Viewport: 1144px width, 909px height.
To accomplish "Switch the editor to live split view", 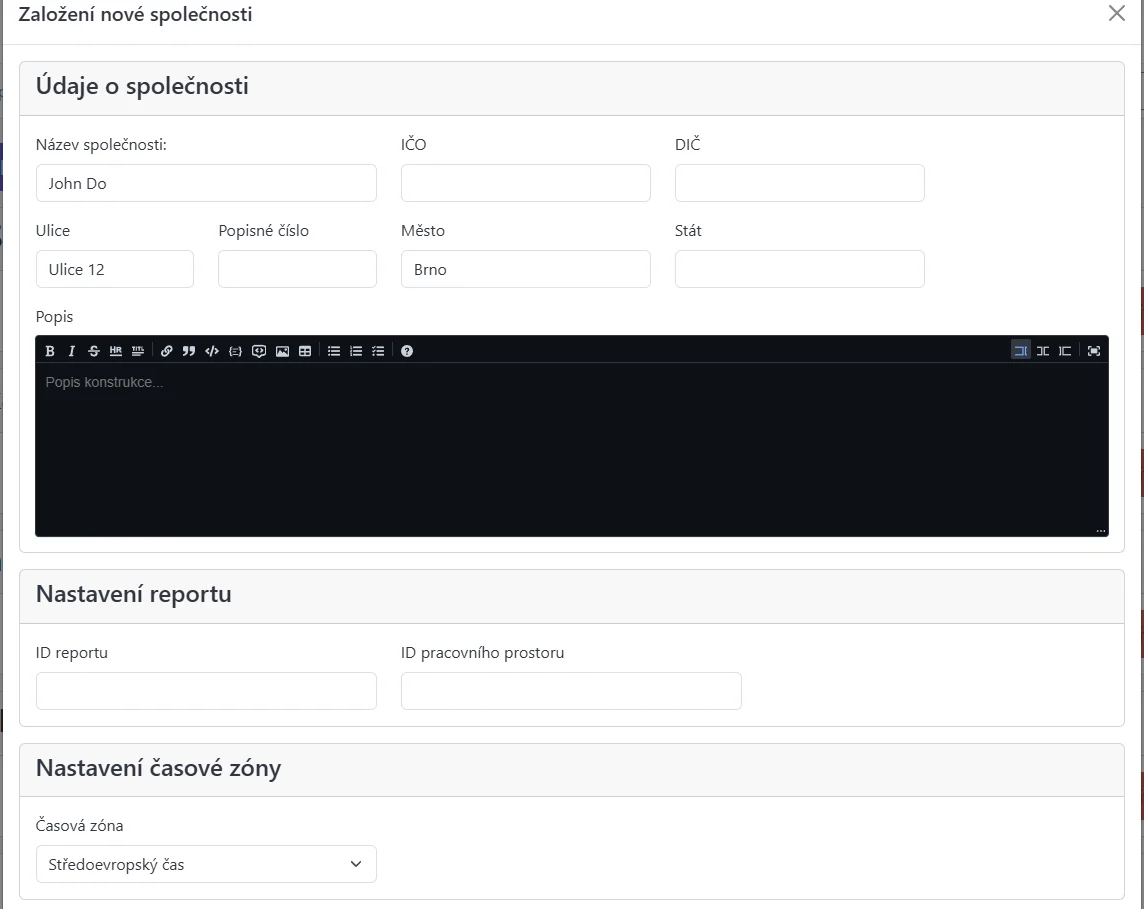I will (1043, 351).
